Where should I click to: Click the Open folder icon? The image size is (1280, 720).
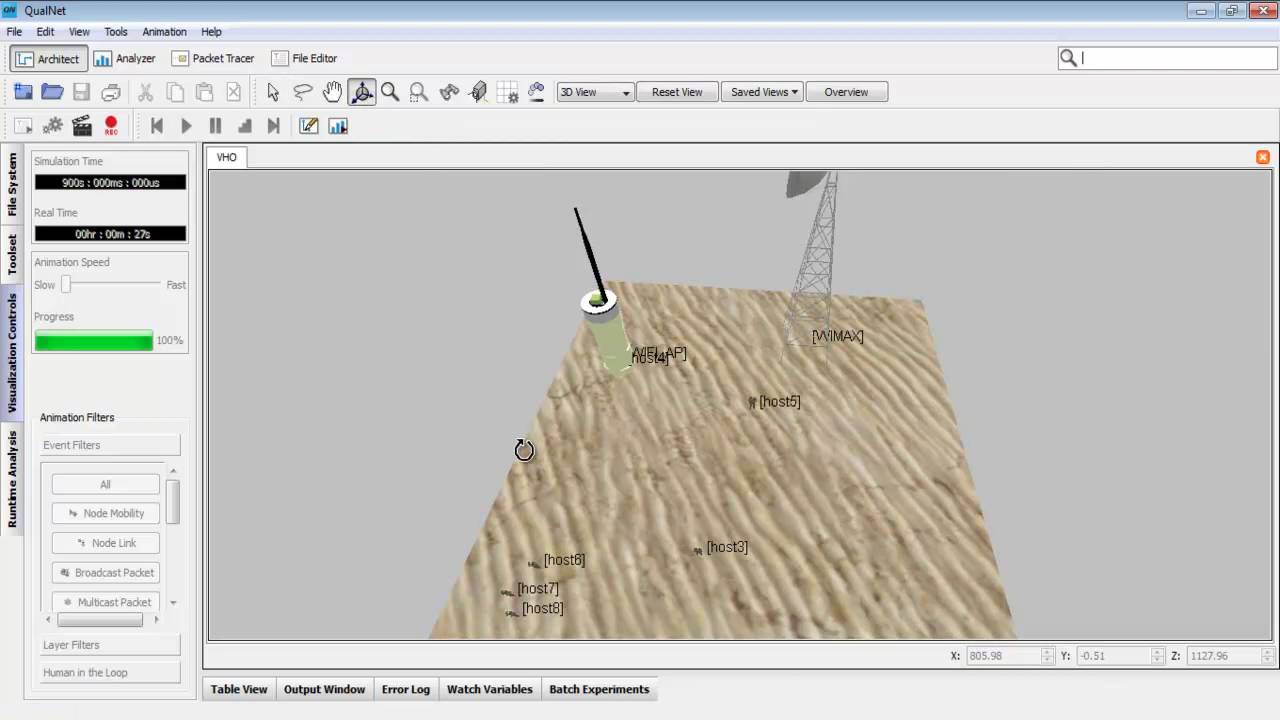(52, 92)
